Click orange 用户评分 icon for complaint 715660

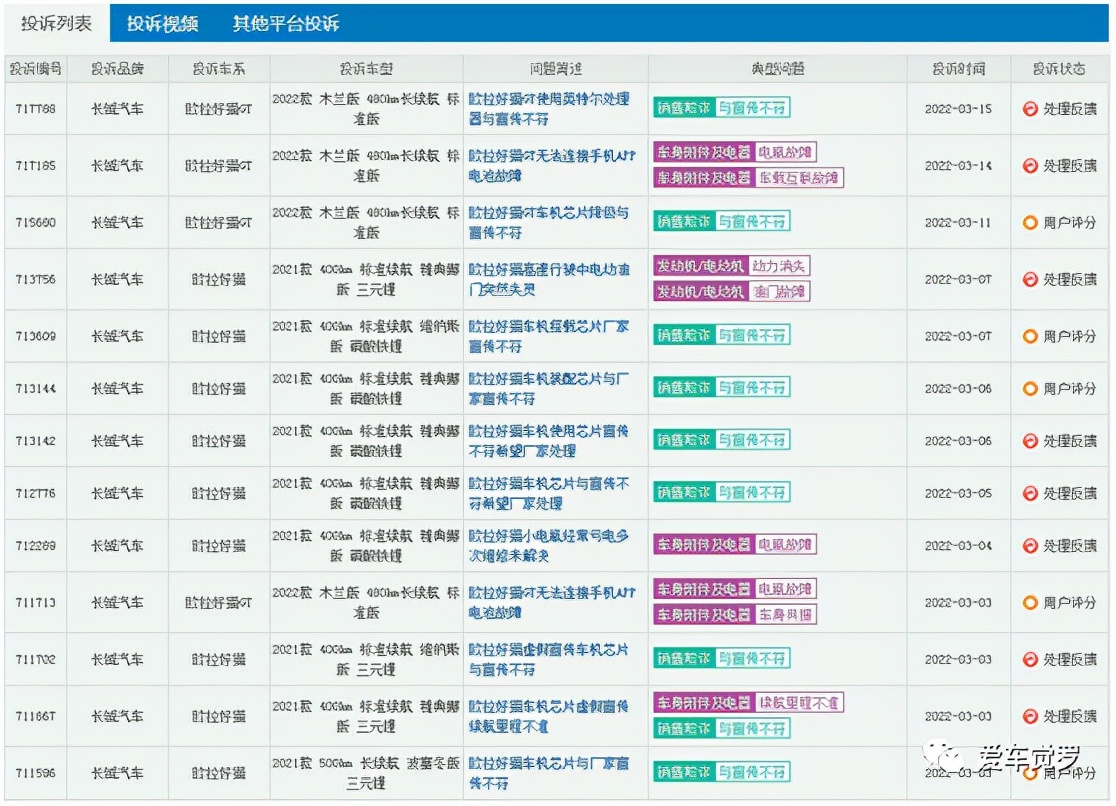(1030, 223)
